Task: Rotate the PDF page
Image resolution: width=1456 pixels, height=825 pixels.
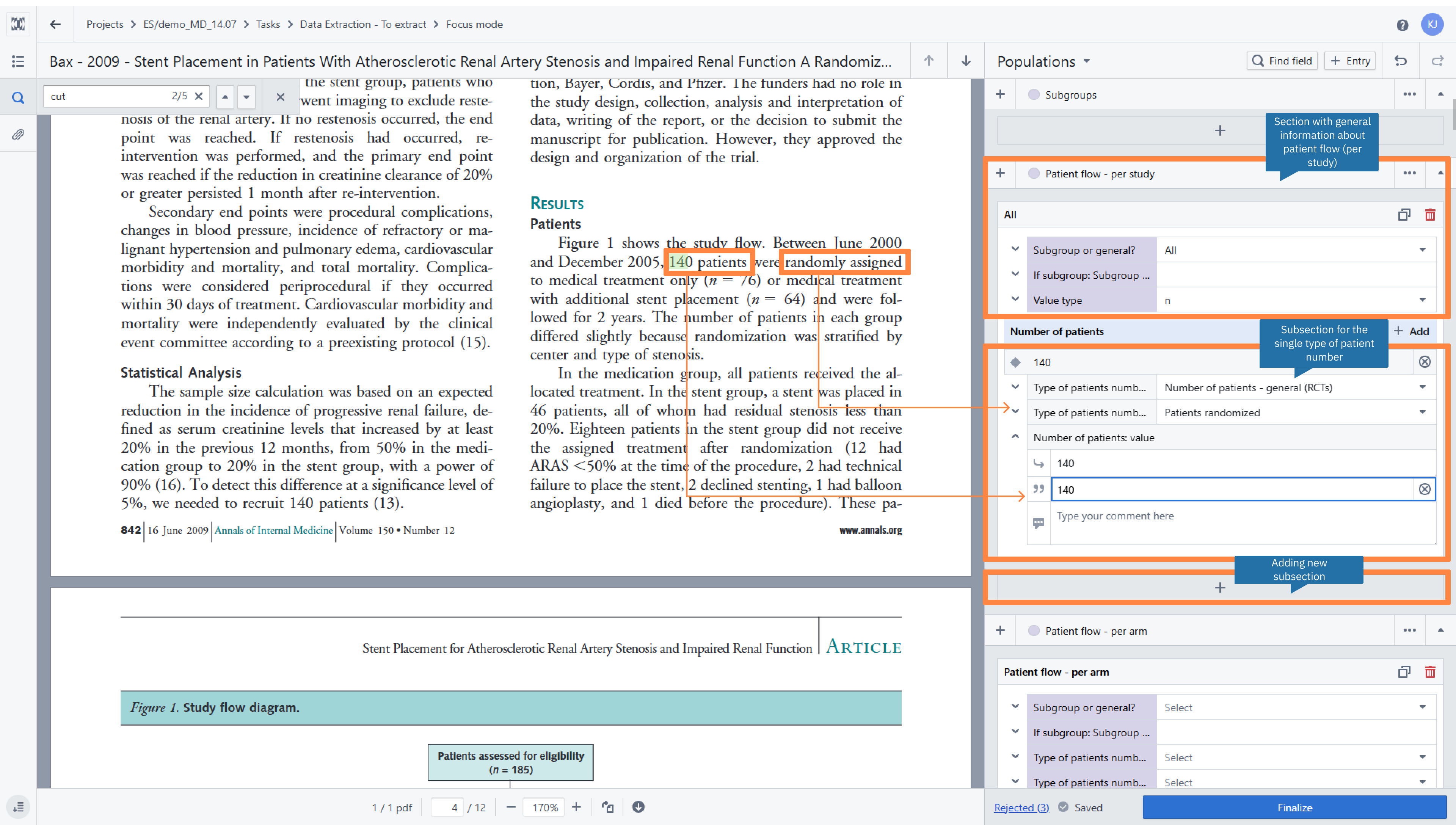Action: click(x=608, y=807)
